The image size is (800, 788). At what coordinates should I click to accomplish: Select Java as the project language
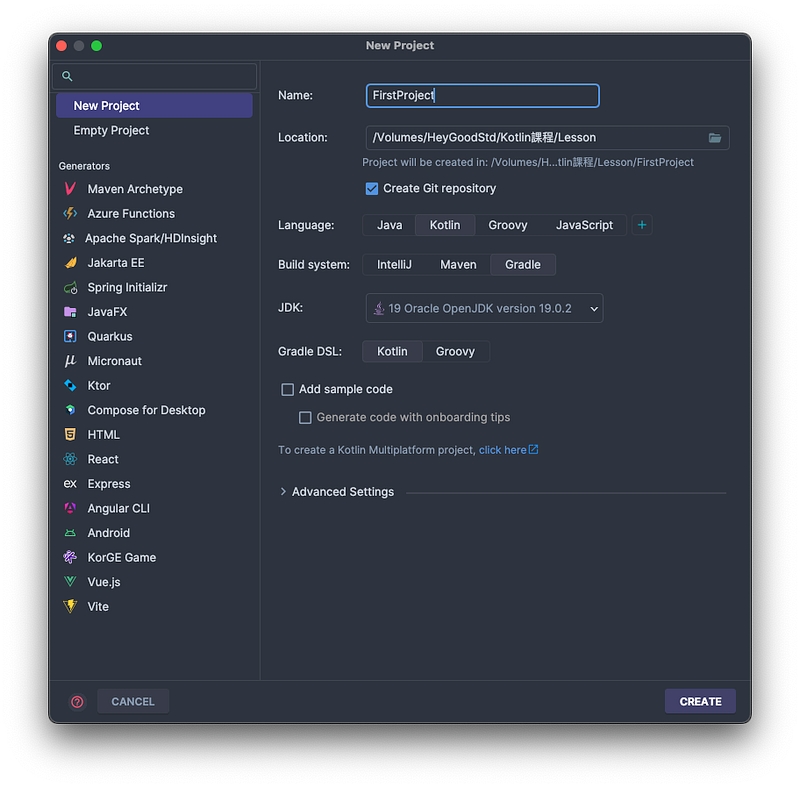pyautogui.click(x=389, y=225)
